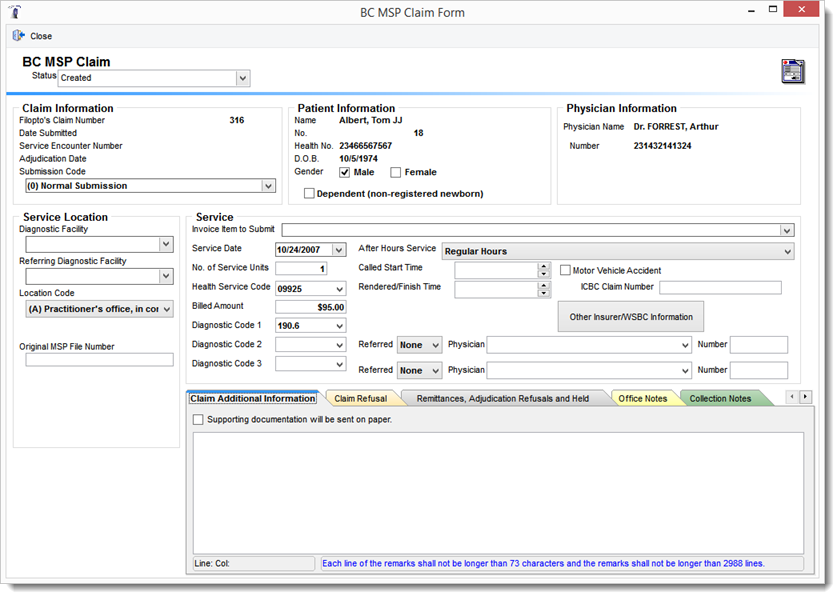Check the Female gender checkbox

pos(396,172)
